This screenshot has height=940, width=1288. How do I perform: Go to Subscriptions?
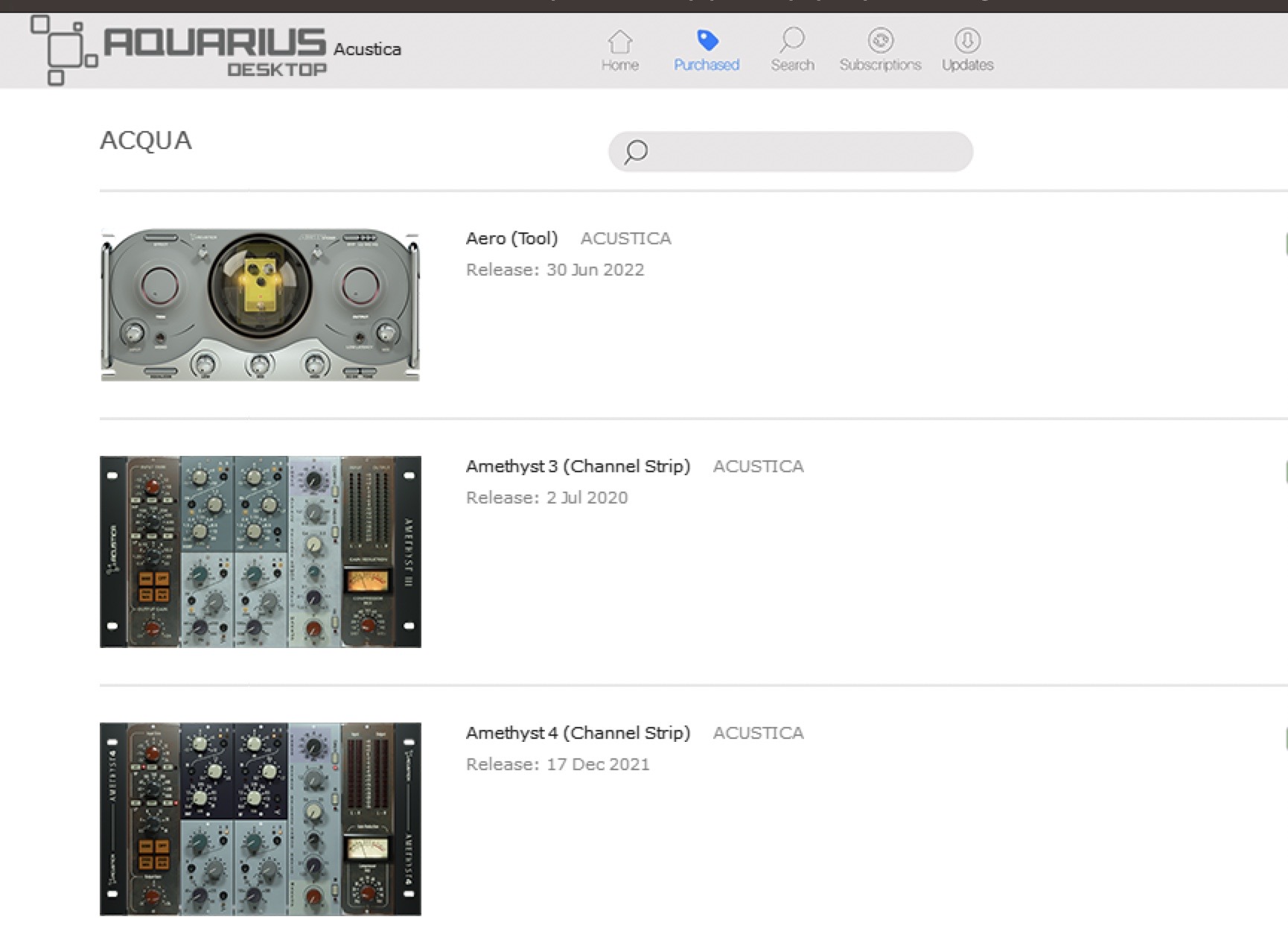pyautogui.click(x=880, y=50)
